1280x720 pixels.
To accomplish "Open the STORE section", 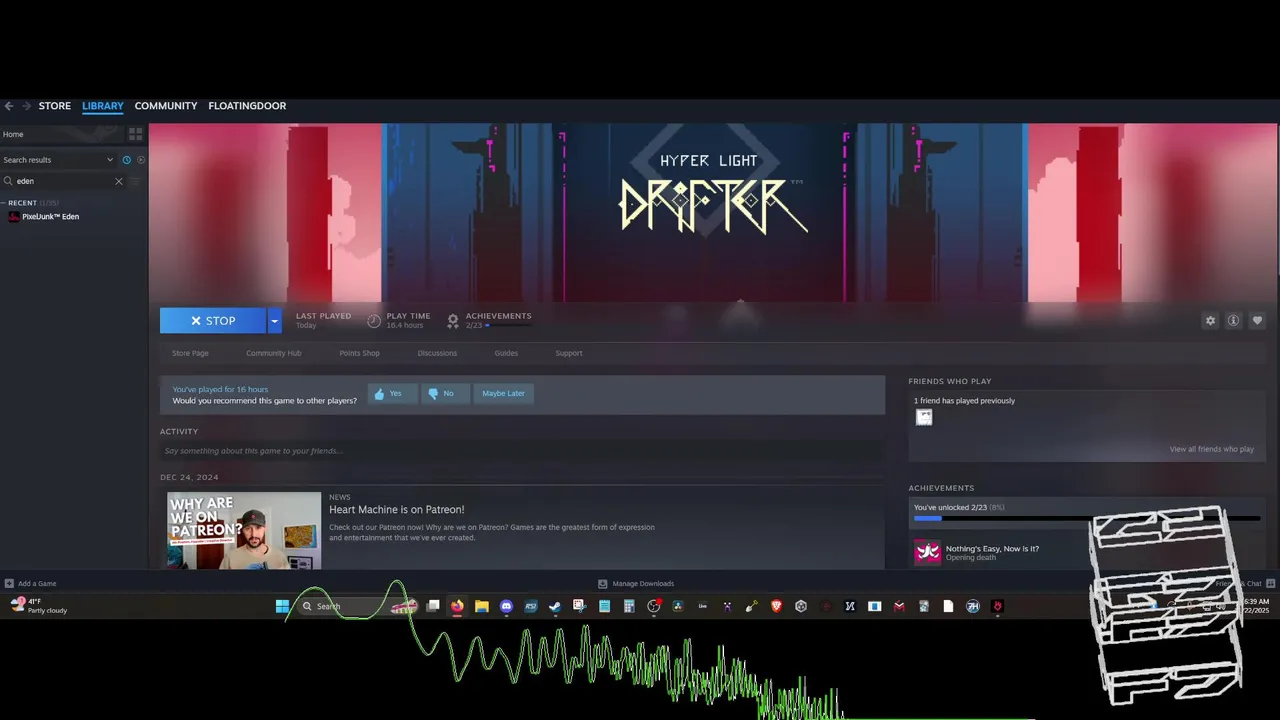I will [55, 106].
